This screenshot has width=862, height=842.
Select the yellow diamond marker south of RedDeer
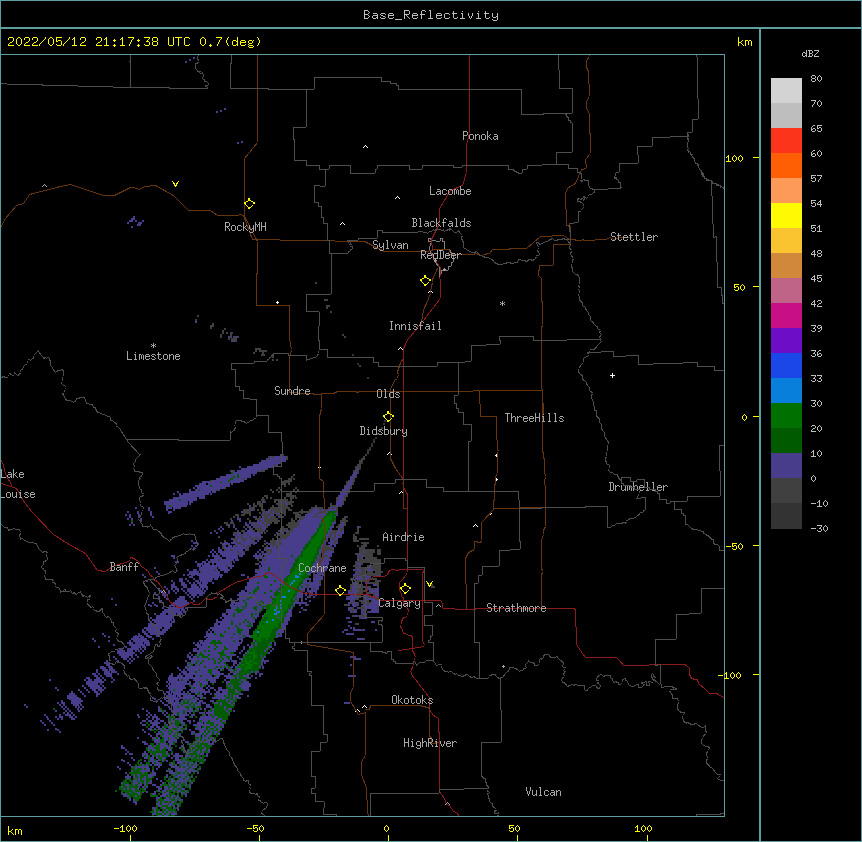(x=425, y=281)
